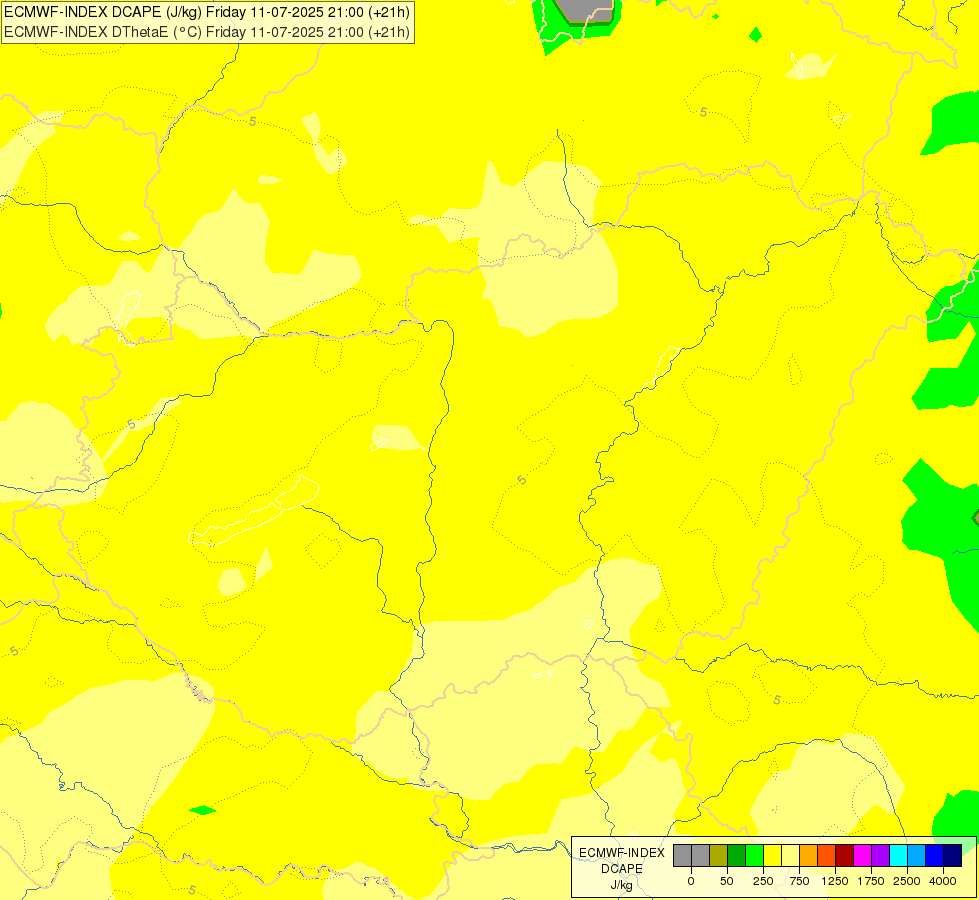The width and height of the screenshot is (979, 900).
Task: Click the legend tick label 2500
Action: [x=907, y=881]
